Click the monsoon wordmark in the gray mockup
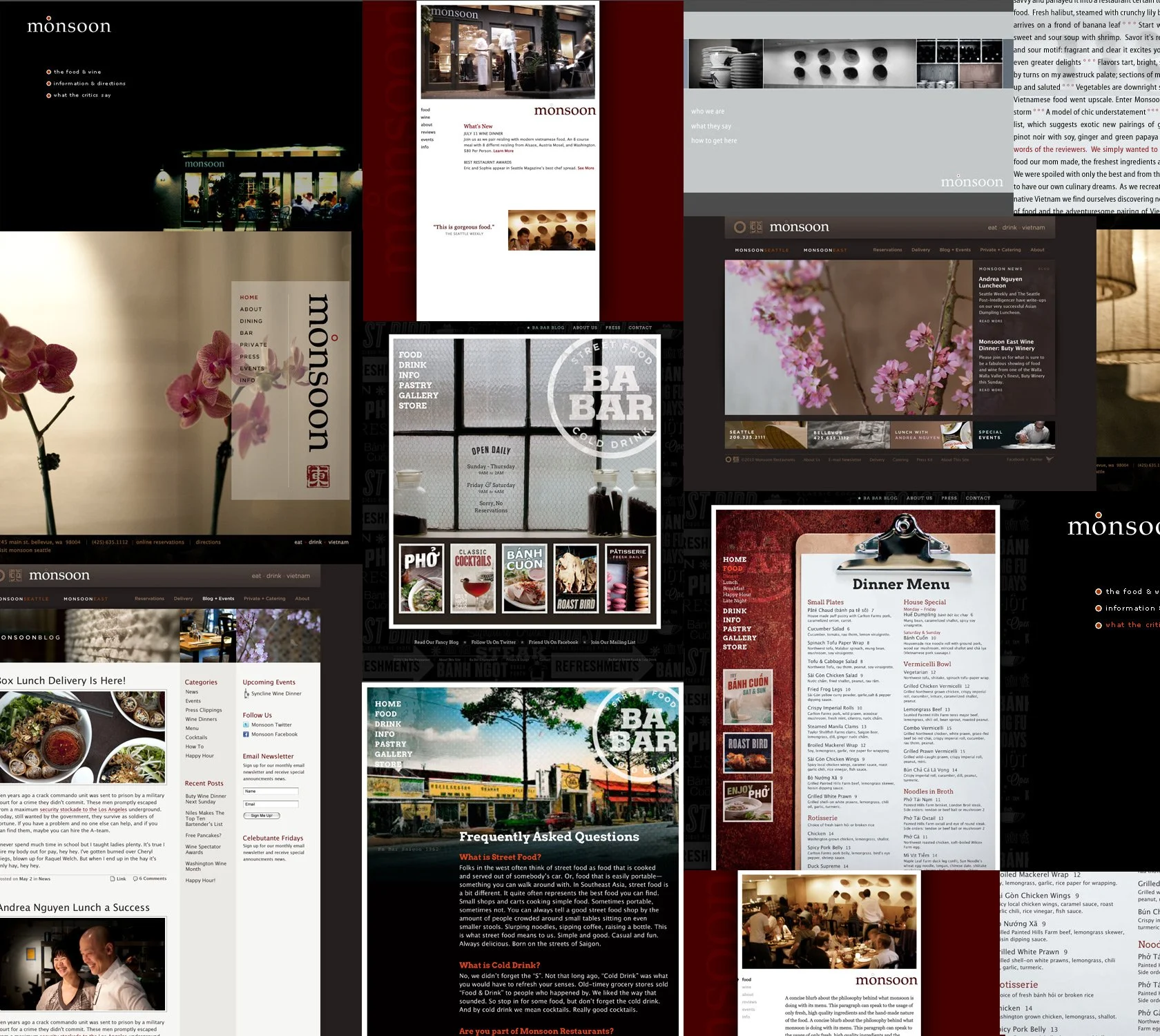The image size is (1160, 1036). coord(972,181)
